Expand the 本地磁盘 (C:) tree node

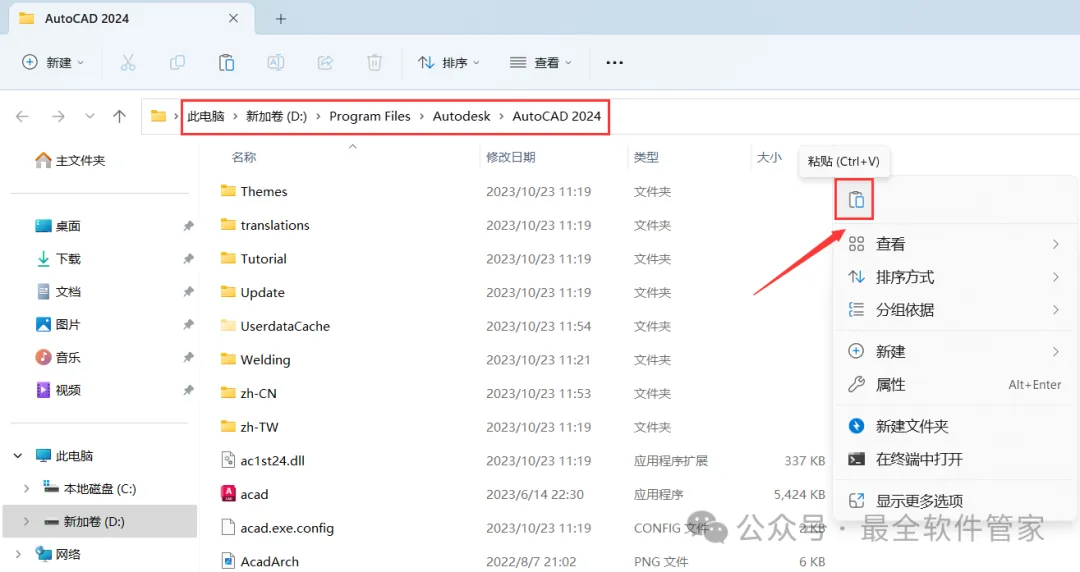26,489
